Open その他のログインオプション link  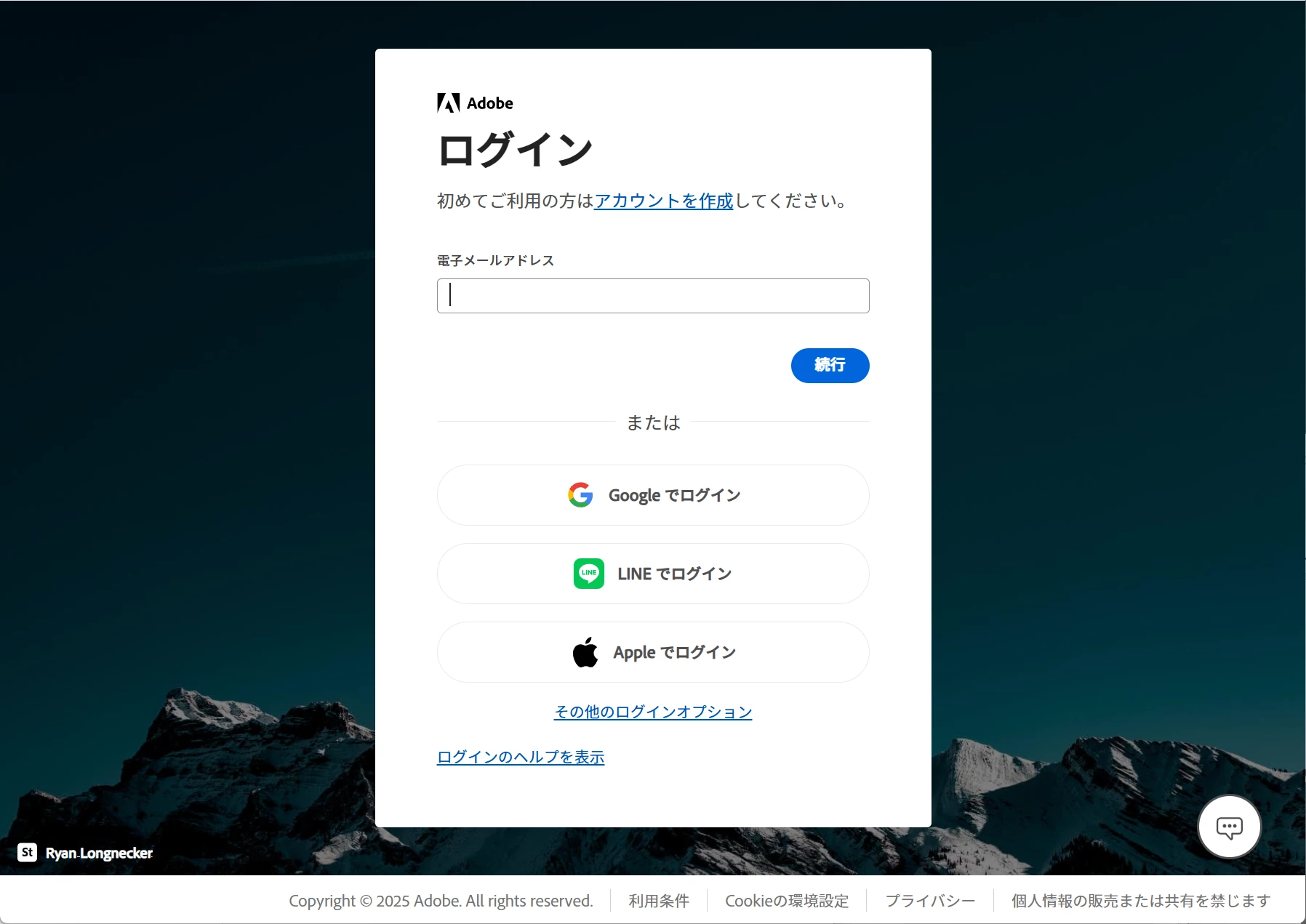coord(653,712)
